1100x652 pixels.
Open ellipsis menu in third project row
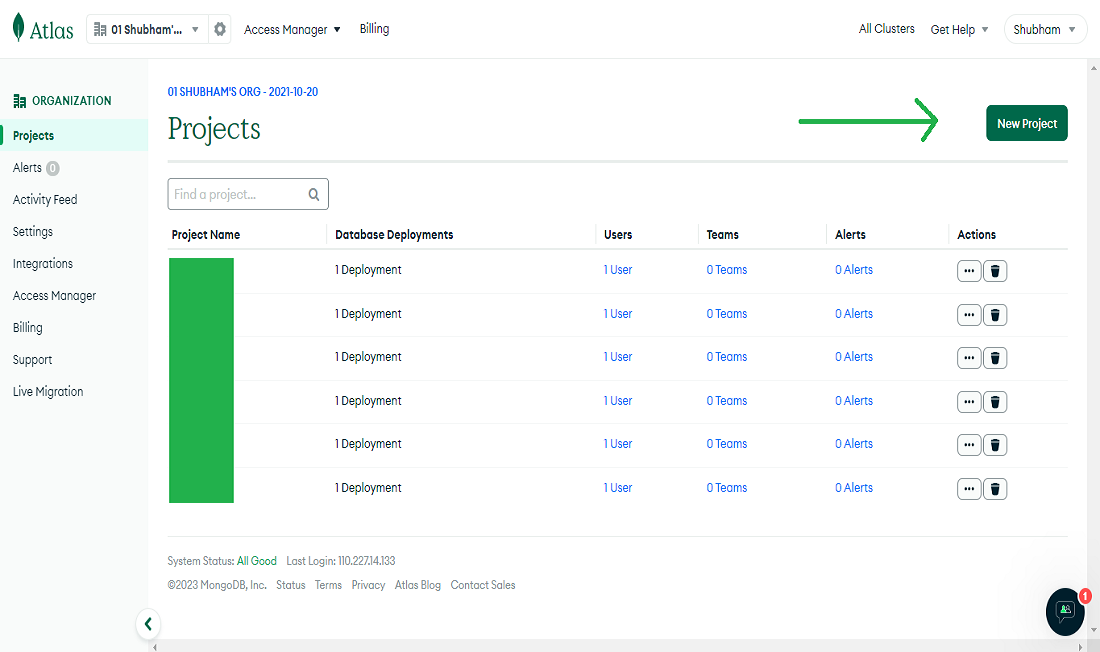pyautogui.click(x=969, y=358)
